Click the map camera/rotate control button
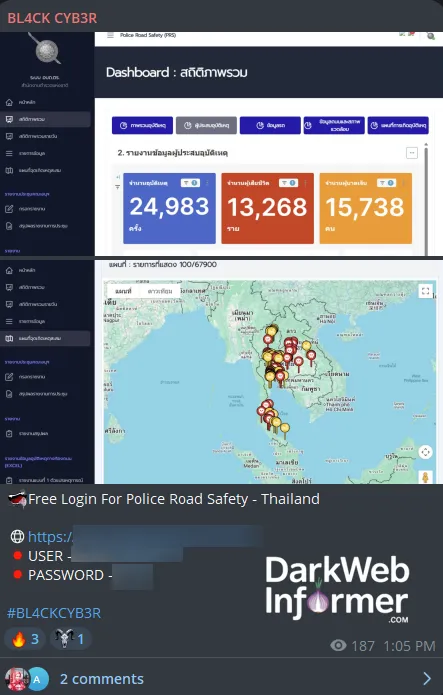443x695 pixels. (x=425, y=452)
